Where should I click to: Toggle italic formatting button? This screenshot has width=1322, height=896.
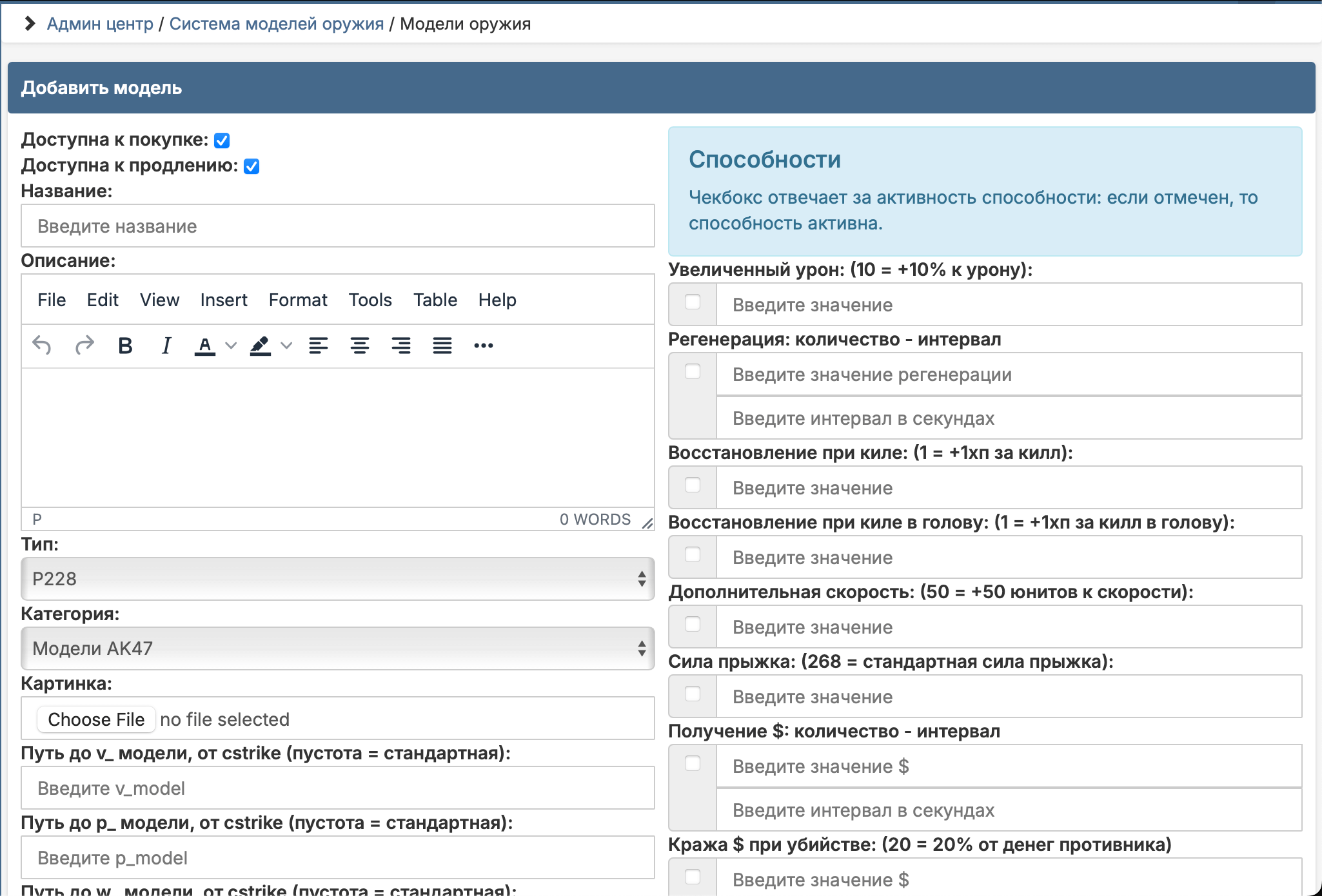[166, 346]
